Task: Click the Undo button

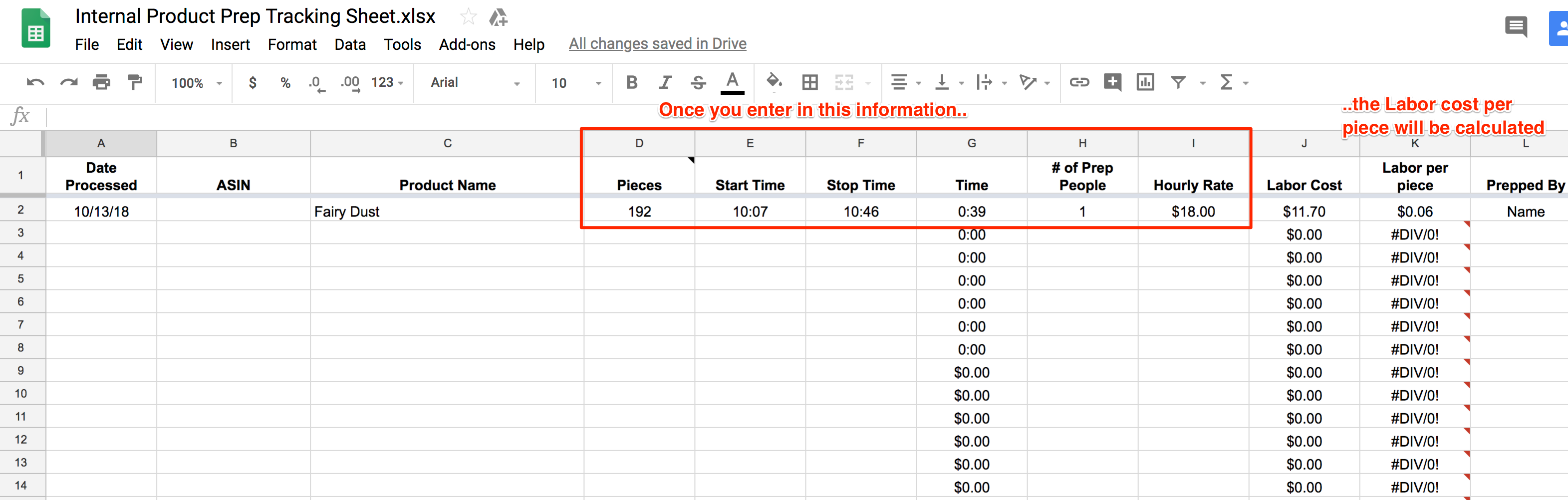Action: point(35,83)
